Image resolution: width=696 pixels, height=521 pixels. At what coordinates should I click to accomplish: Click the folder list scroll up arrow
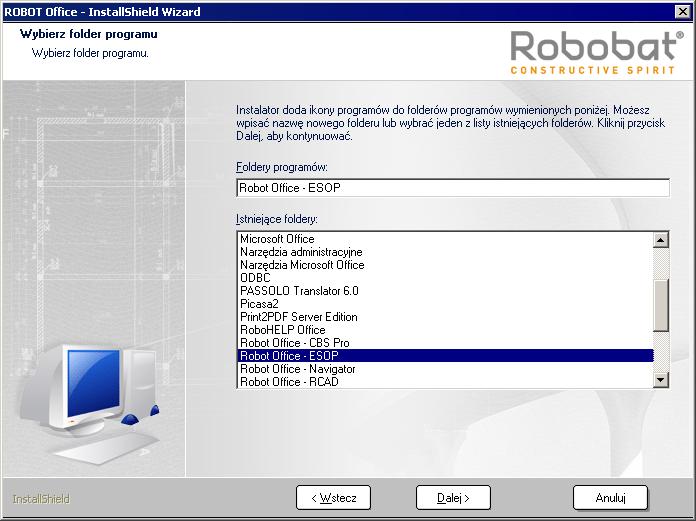(661, 240)
